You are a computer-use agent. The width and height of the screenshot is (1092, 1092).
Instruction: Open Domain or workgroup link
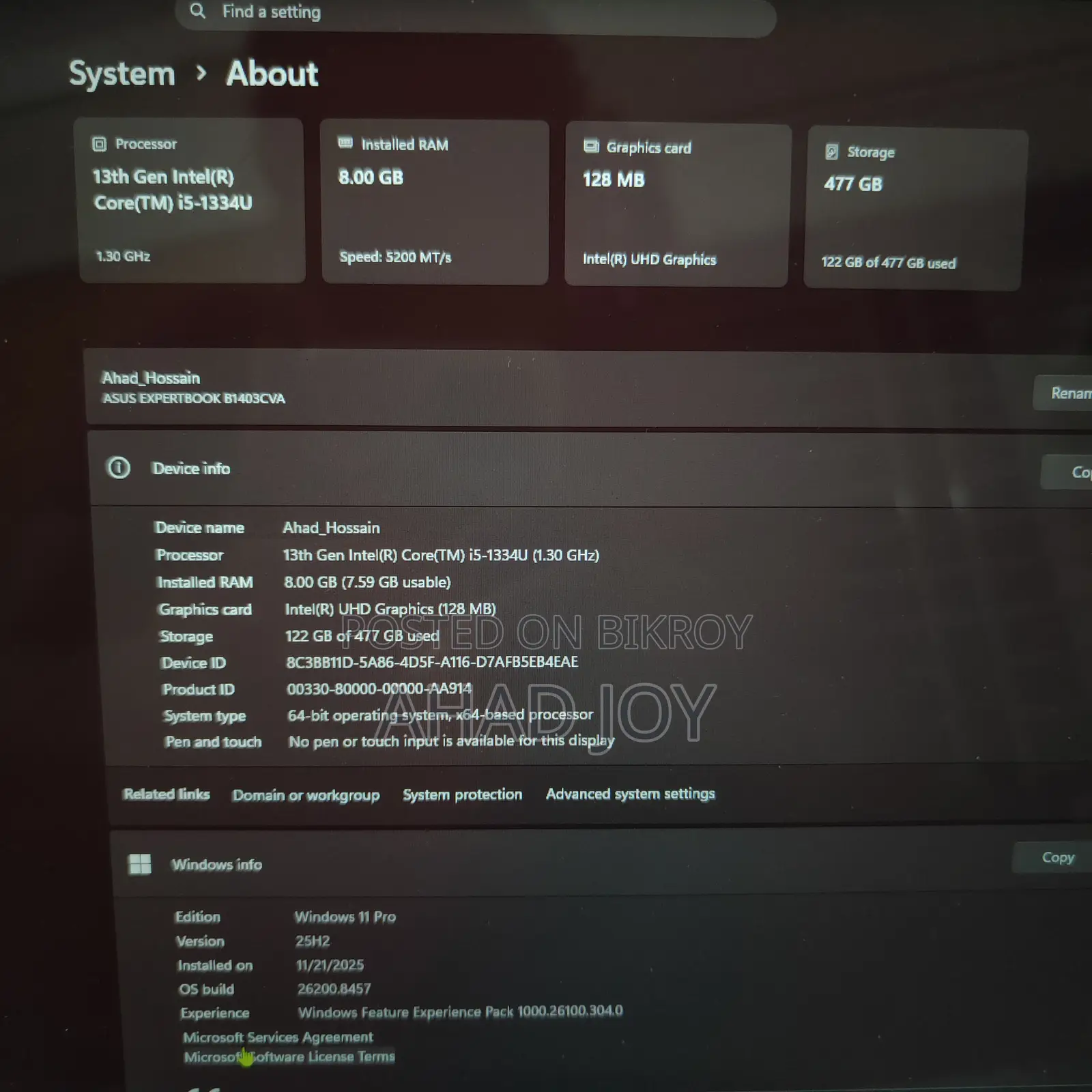click(x=306, y=795)
